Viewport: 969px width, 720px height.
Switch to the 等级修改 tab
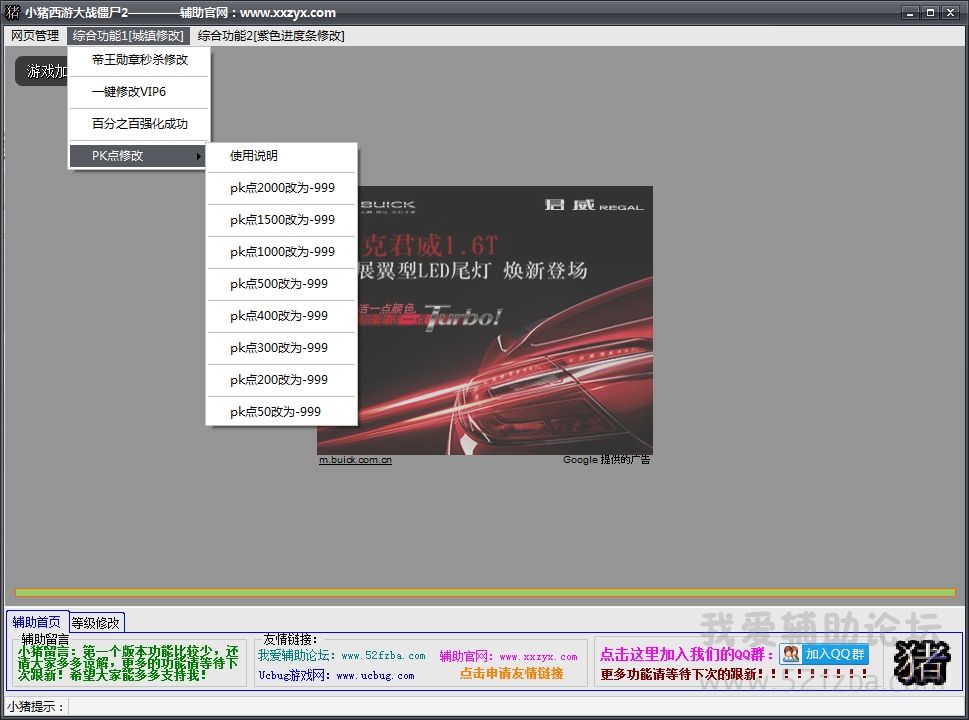(96, 622)
